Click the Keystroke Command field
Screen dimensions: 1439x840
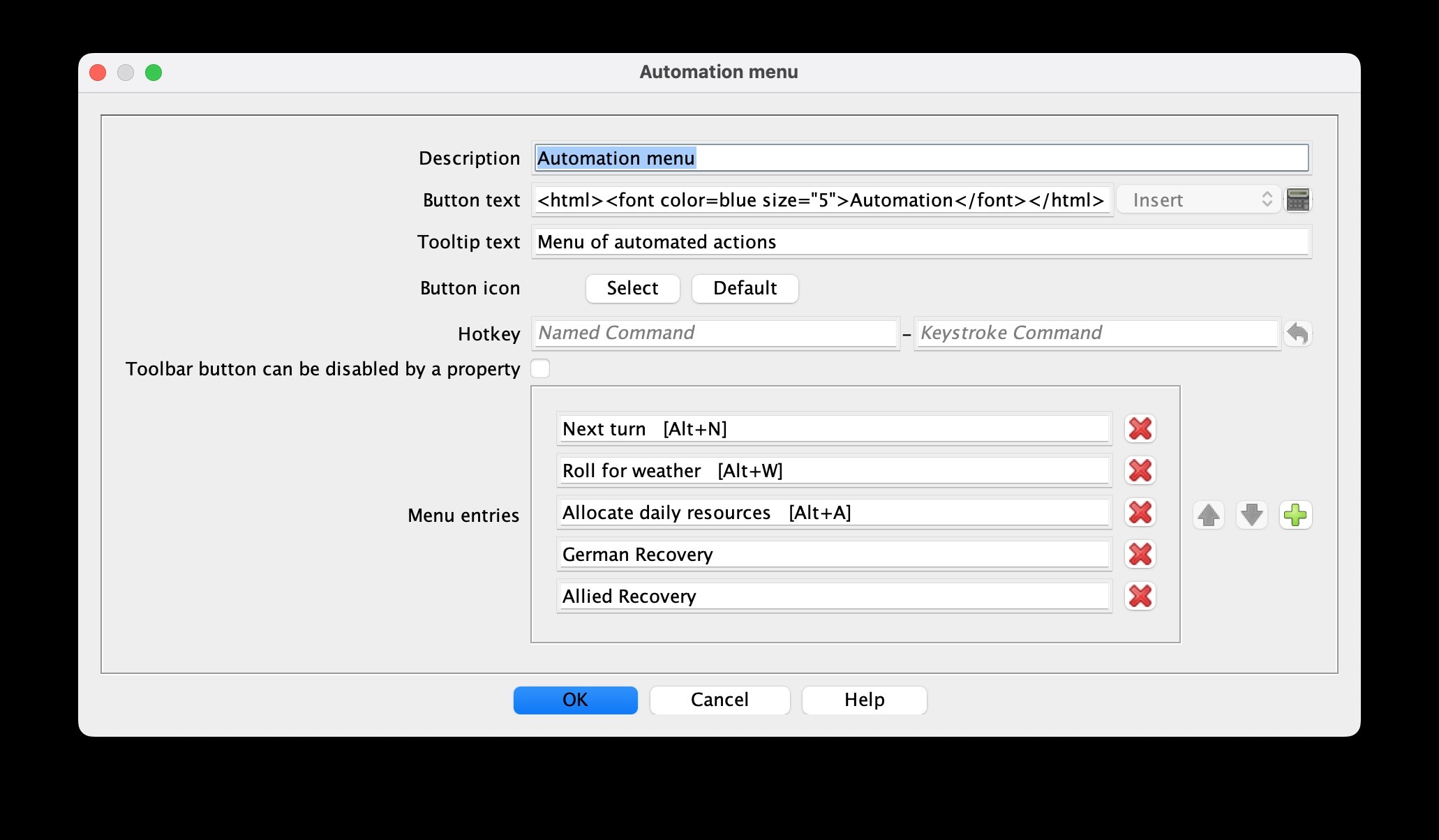1097,333
